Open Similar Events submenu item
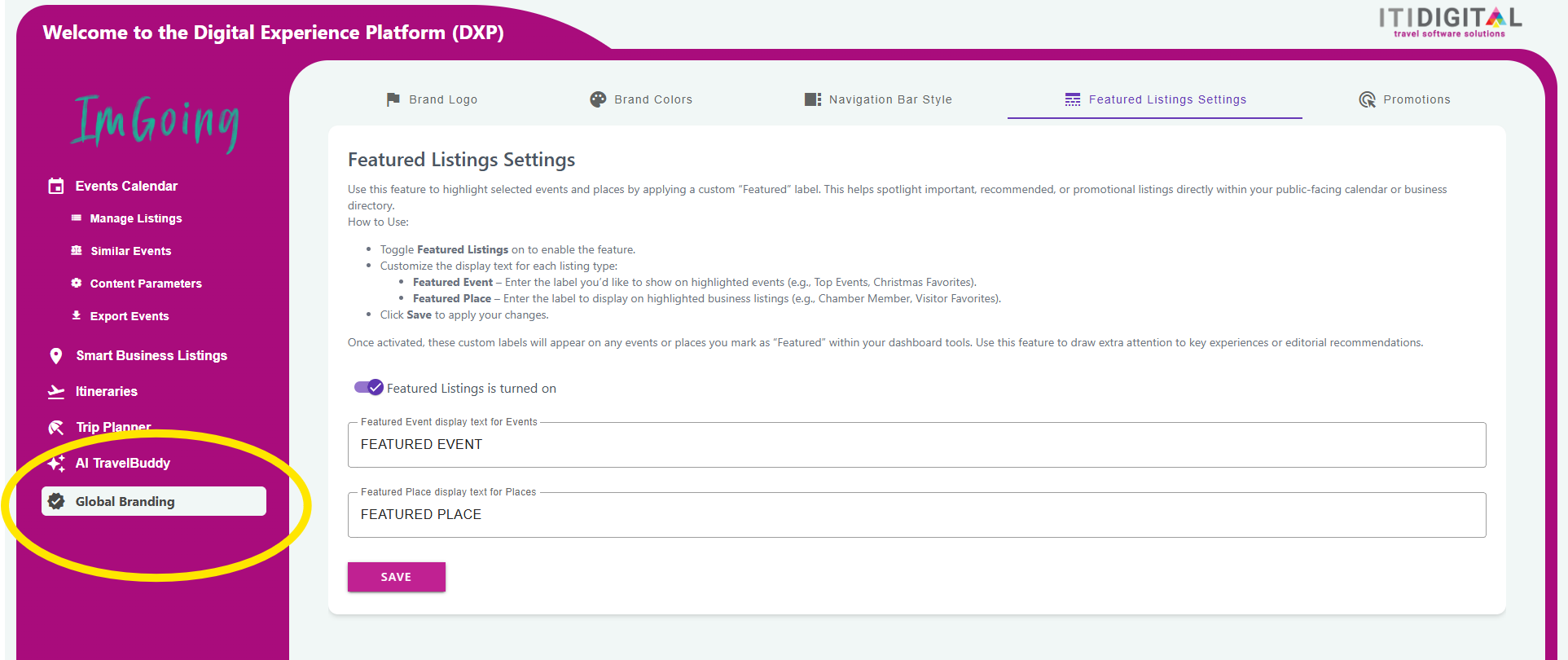The width and height of the screenshot is (1568, 660). click(x=131, y=251)
